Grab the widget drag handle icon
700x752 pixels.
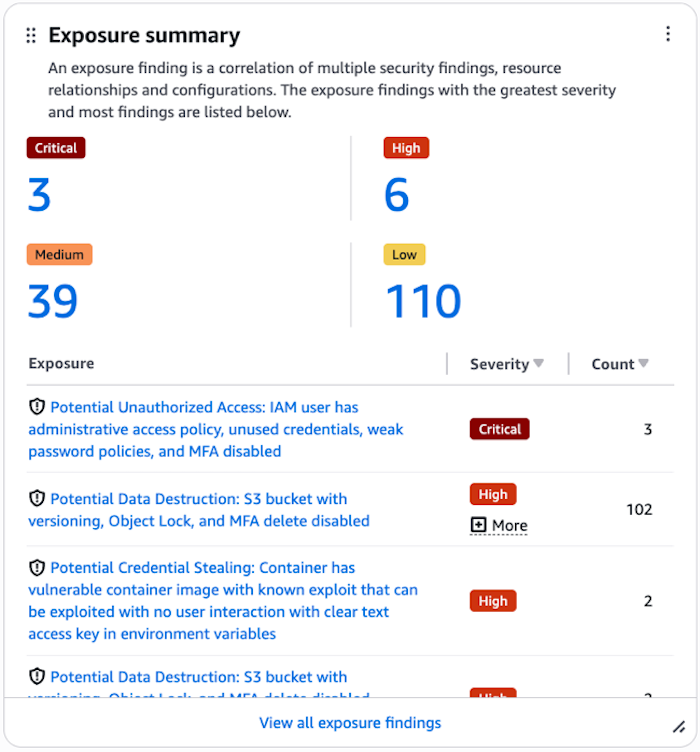[x=31, y=36]
